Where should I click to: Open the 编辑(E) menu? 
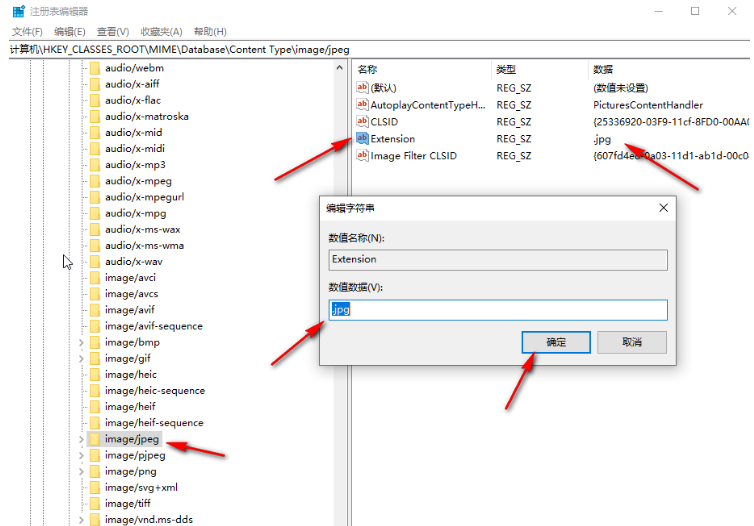tap(70, 32)
